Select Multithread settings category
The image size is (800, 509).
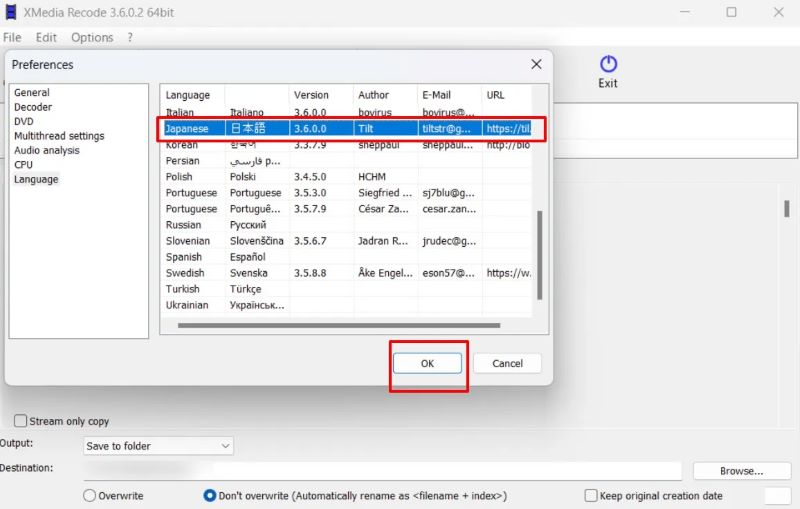pos(59,136)
